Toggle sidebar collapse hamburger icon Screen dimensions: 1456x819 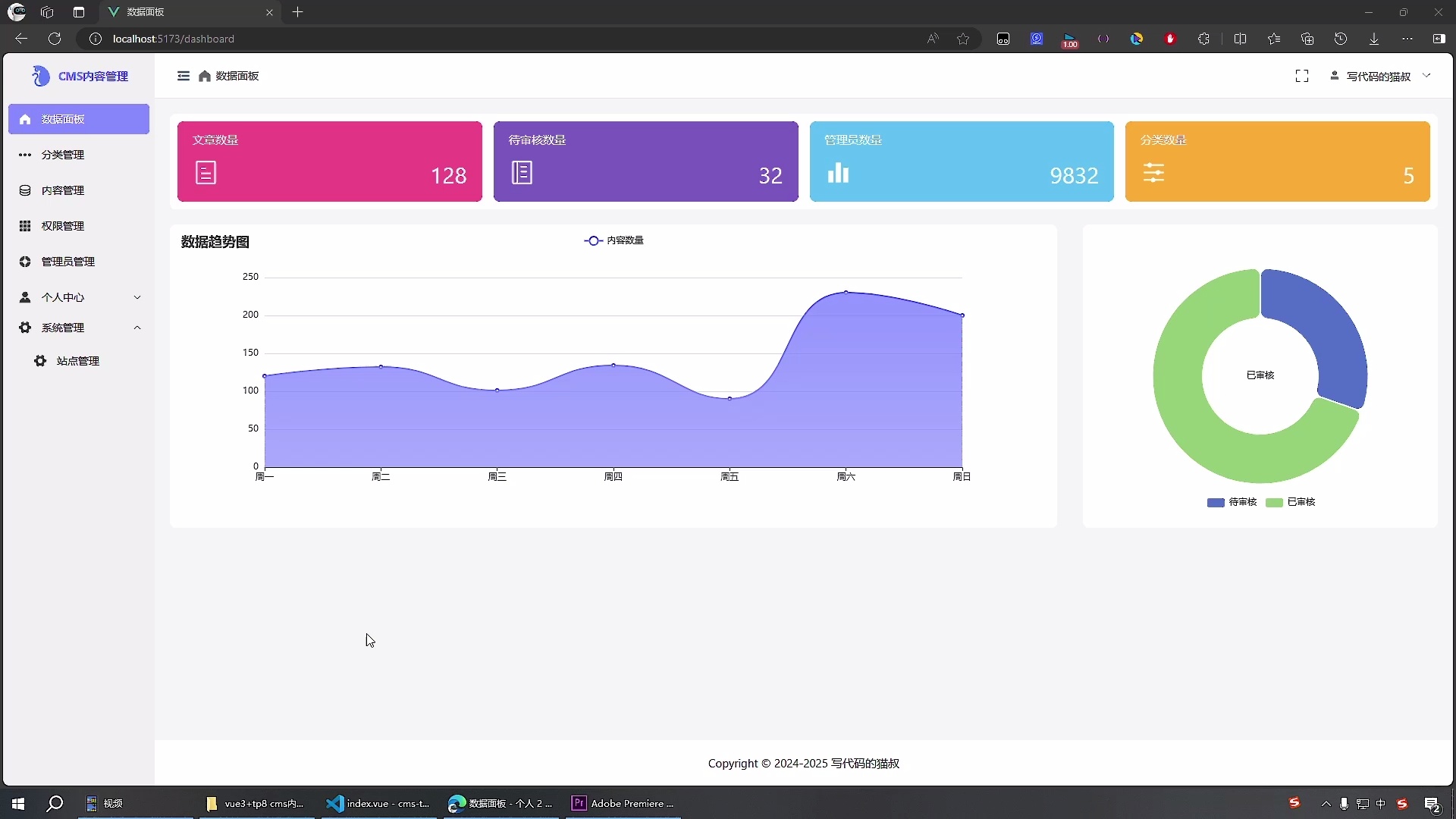[x=183, y=76]
